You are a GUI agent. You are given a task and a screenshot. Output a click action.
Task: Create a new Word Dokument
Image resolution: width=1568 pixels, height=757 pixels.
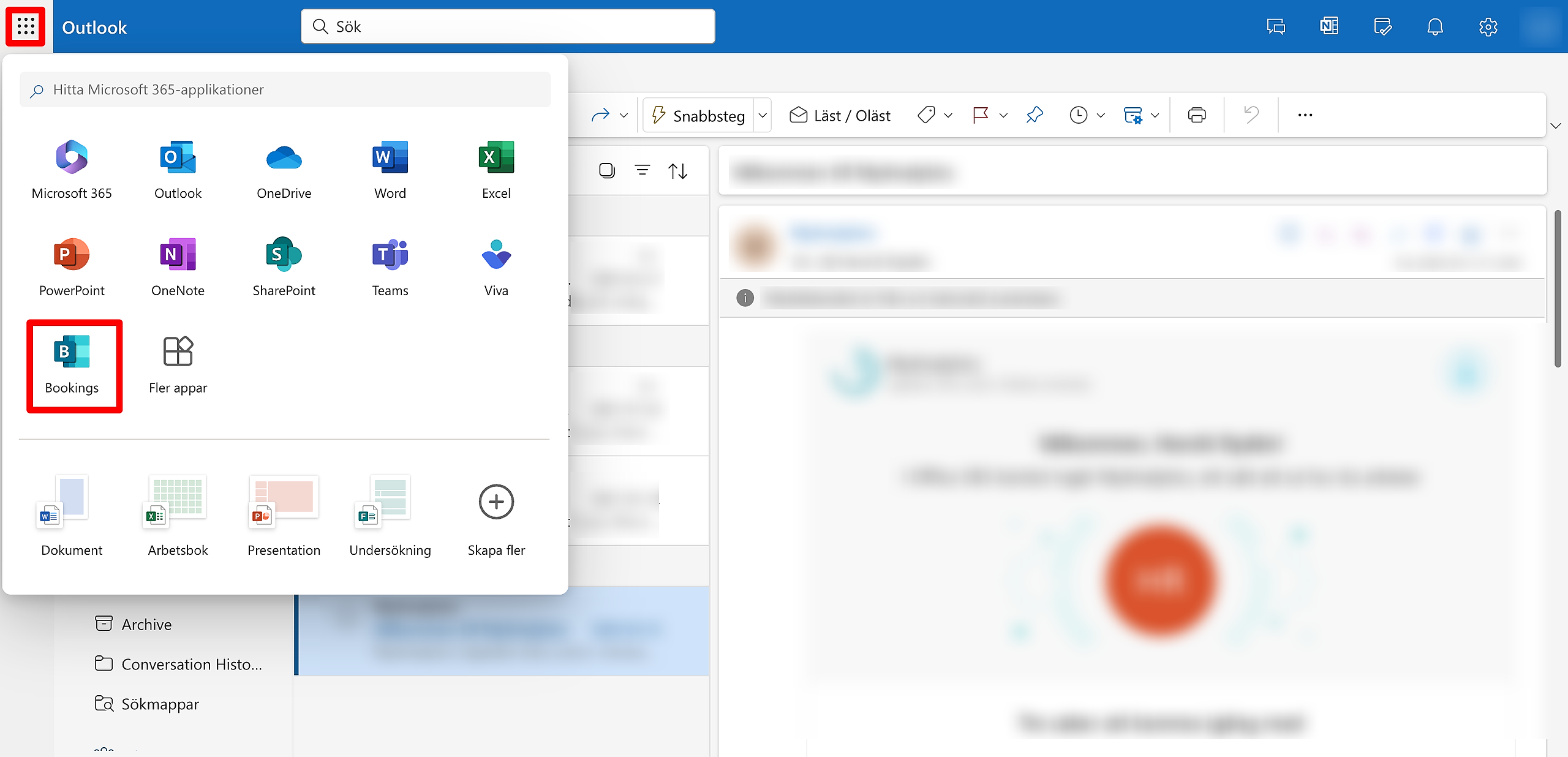pyautogui.click(x=72, y=516)
